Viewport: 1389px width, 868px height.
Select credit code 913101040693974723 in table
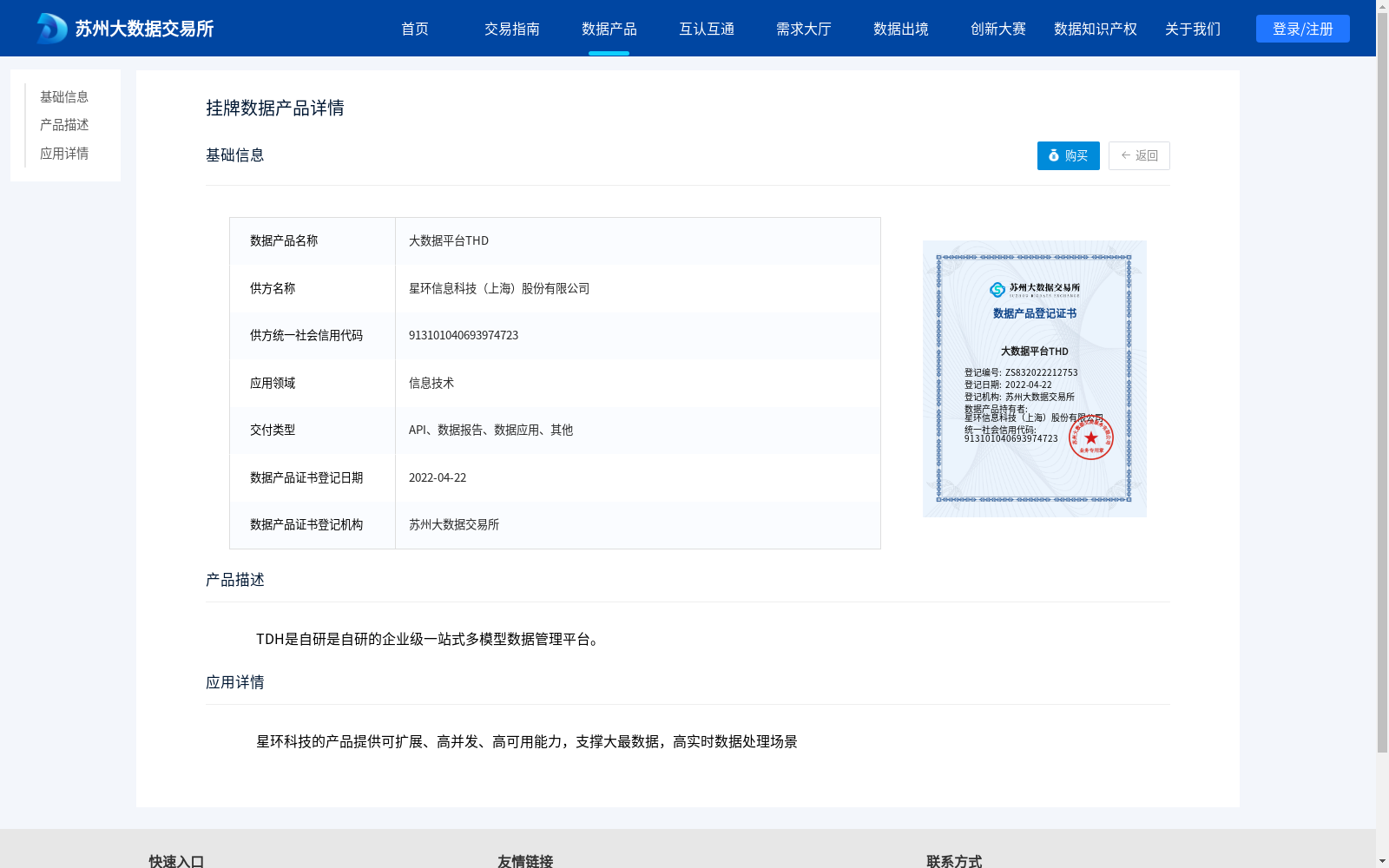click(464, 335)
